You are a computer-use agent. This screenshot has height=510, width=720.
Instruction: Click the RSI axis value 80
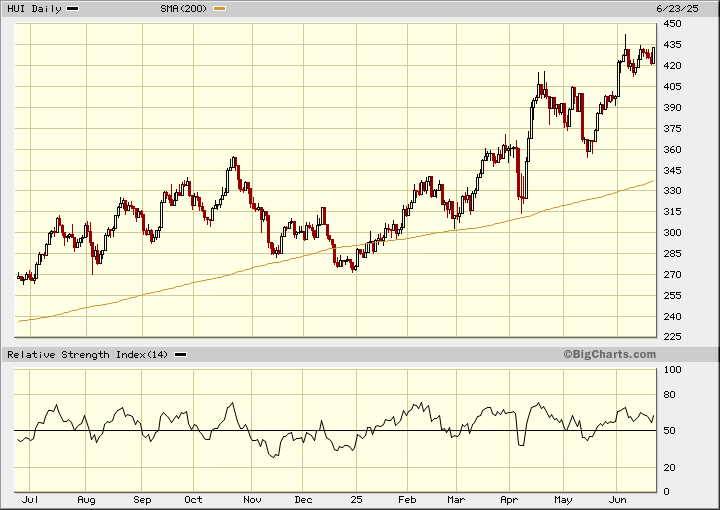pos(669,394)
